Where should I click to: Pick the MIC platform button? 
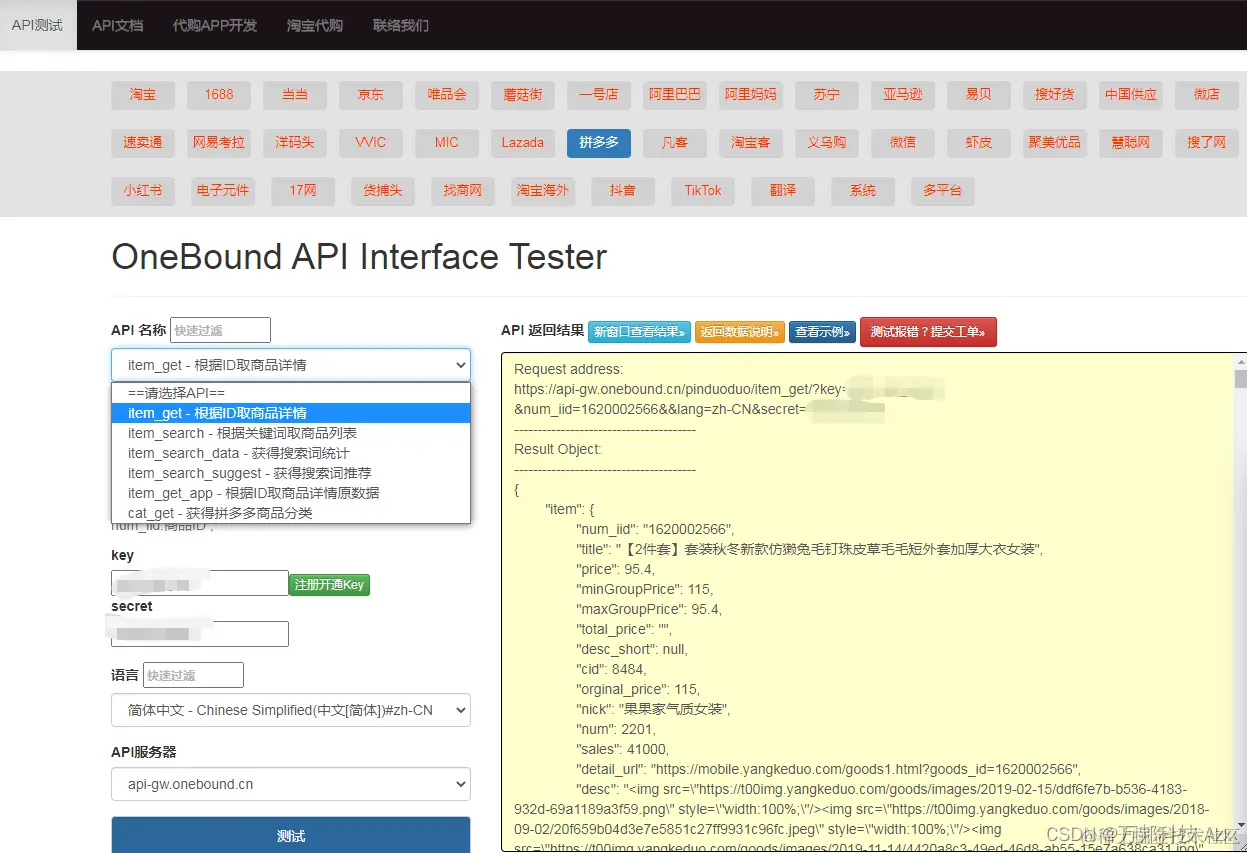point(447,143)
